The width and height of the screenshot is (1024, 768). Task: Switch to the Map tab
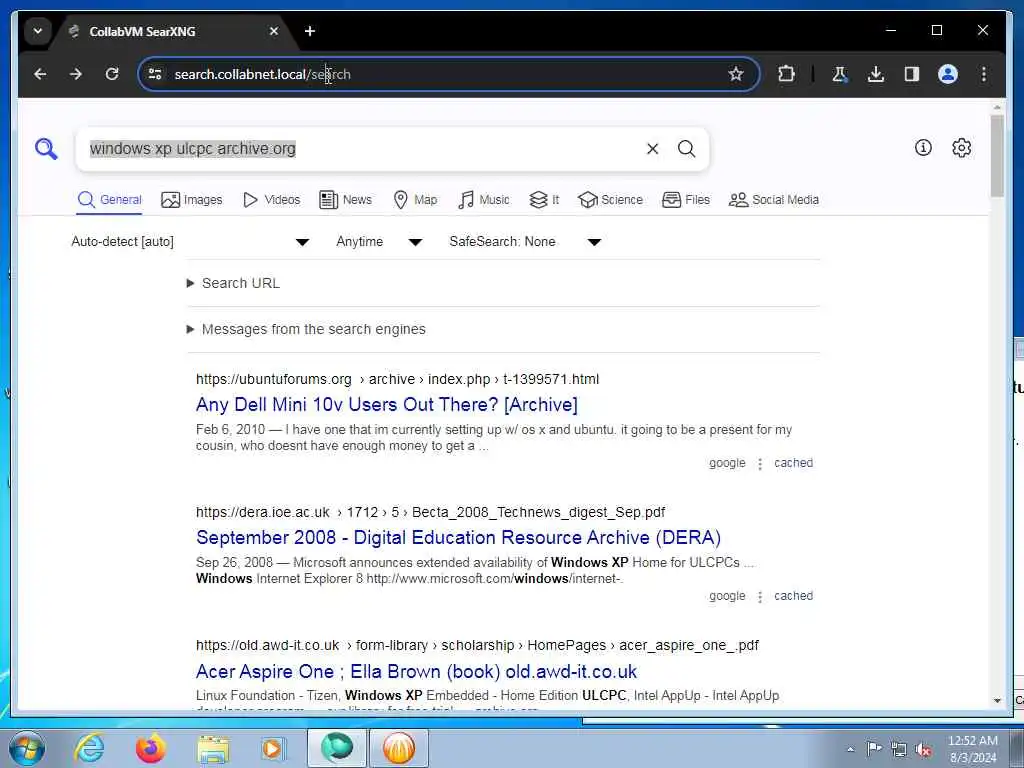click(415, 200)
